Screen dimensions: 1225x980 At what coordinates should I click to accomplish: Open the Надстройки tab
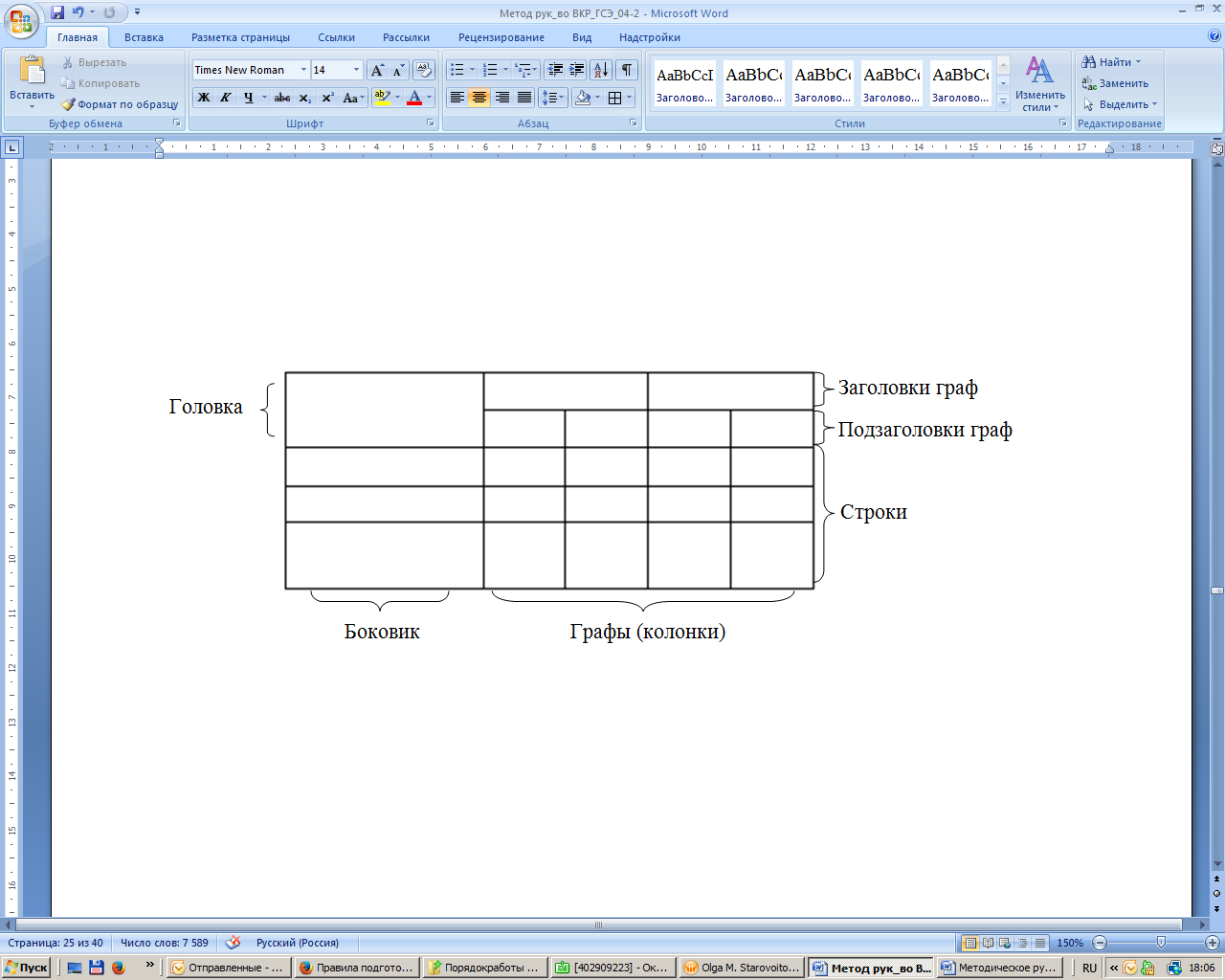click(x=649, y=37)
